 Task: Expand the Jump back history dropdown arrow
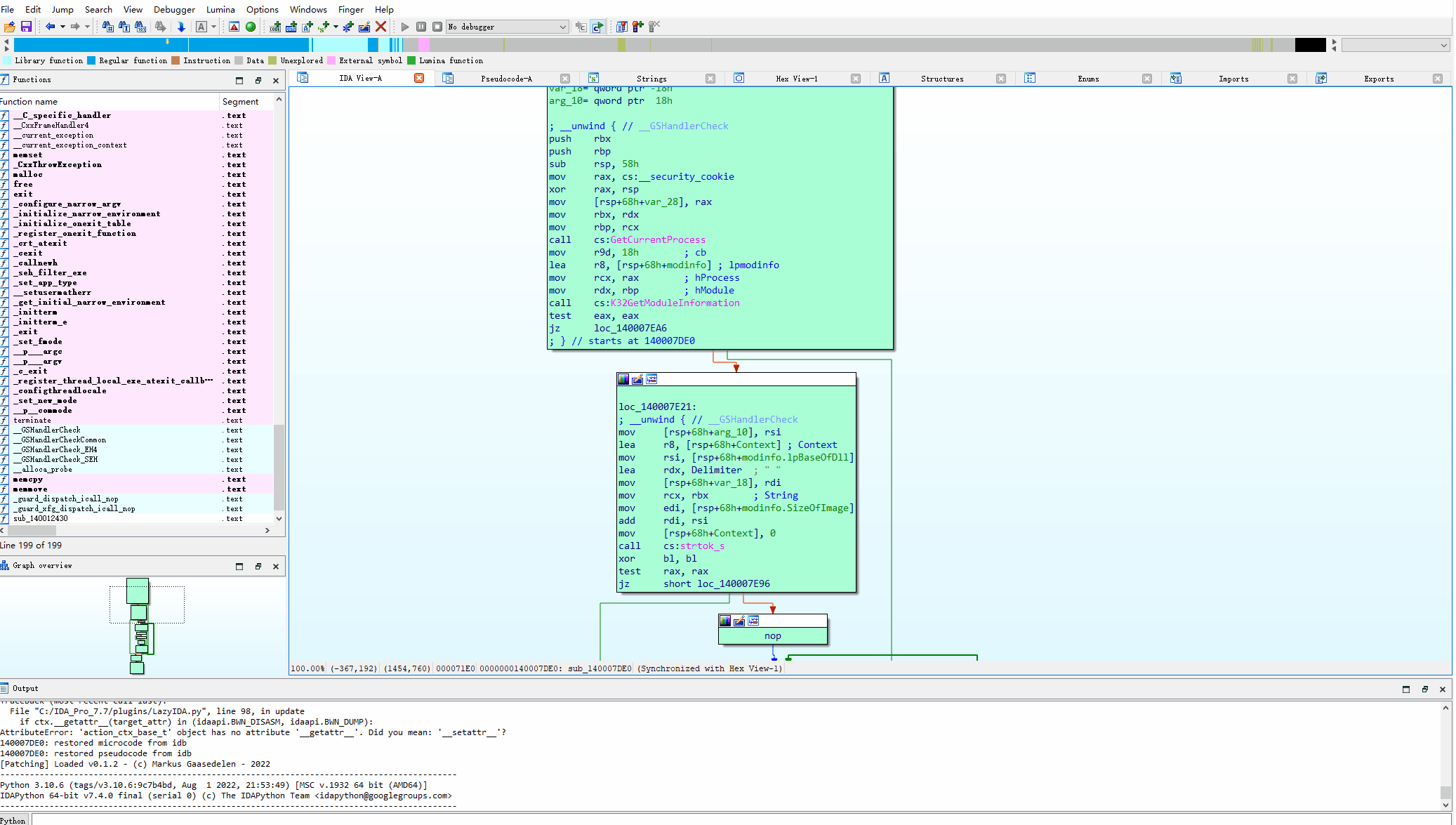click(x=62, y=27)
